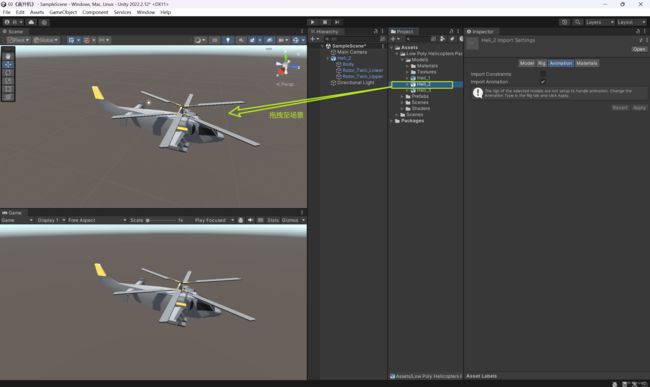650x387 pixels.
Task: Toggle 2D view in Scene toolbar
Action: coord(215,40)
